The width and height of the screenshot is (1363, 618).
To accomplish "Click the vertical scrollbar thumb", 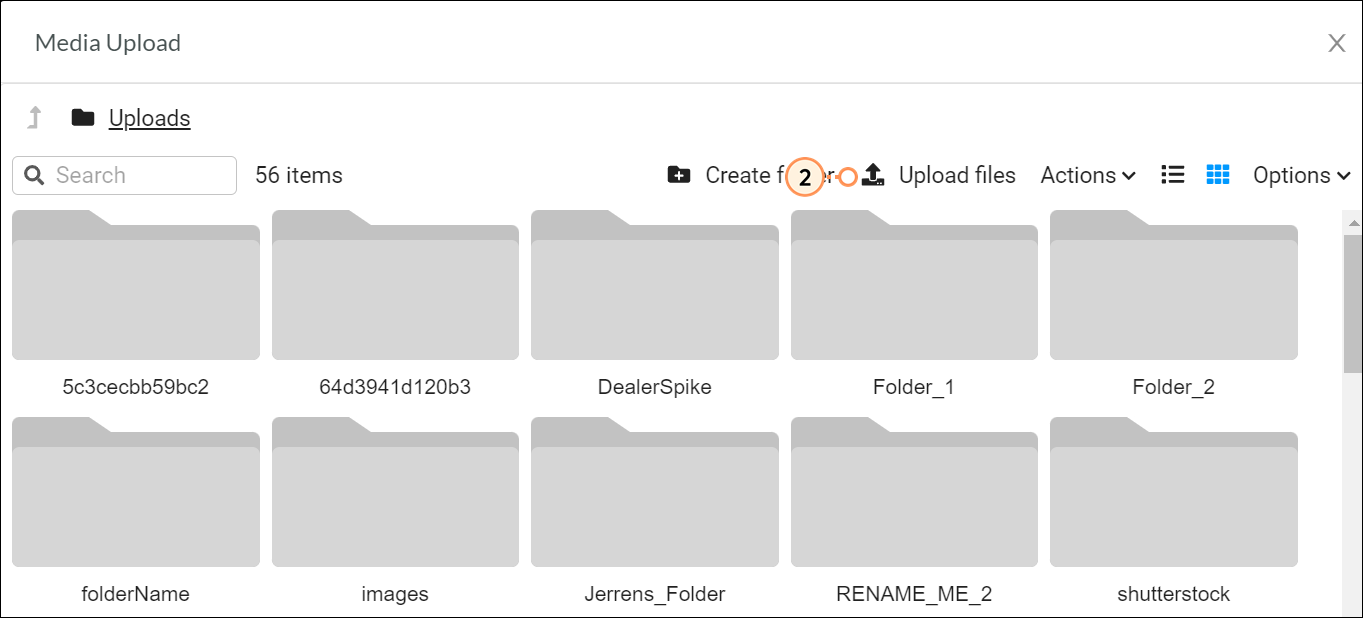I will [1353, 300].
